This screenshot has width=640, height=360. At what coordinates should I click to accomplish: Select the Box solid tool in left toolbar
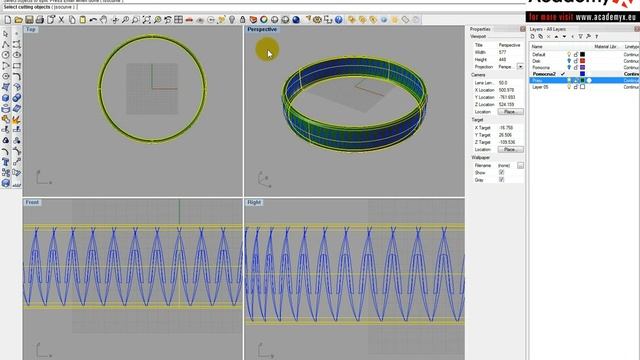tap(6, 98)
